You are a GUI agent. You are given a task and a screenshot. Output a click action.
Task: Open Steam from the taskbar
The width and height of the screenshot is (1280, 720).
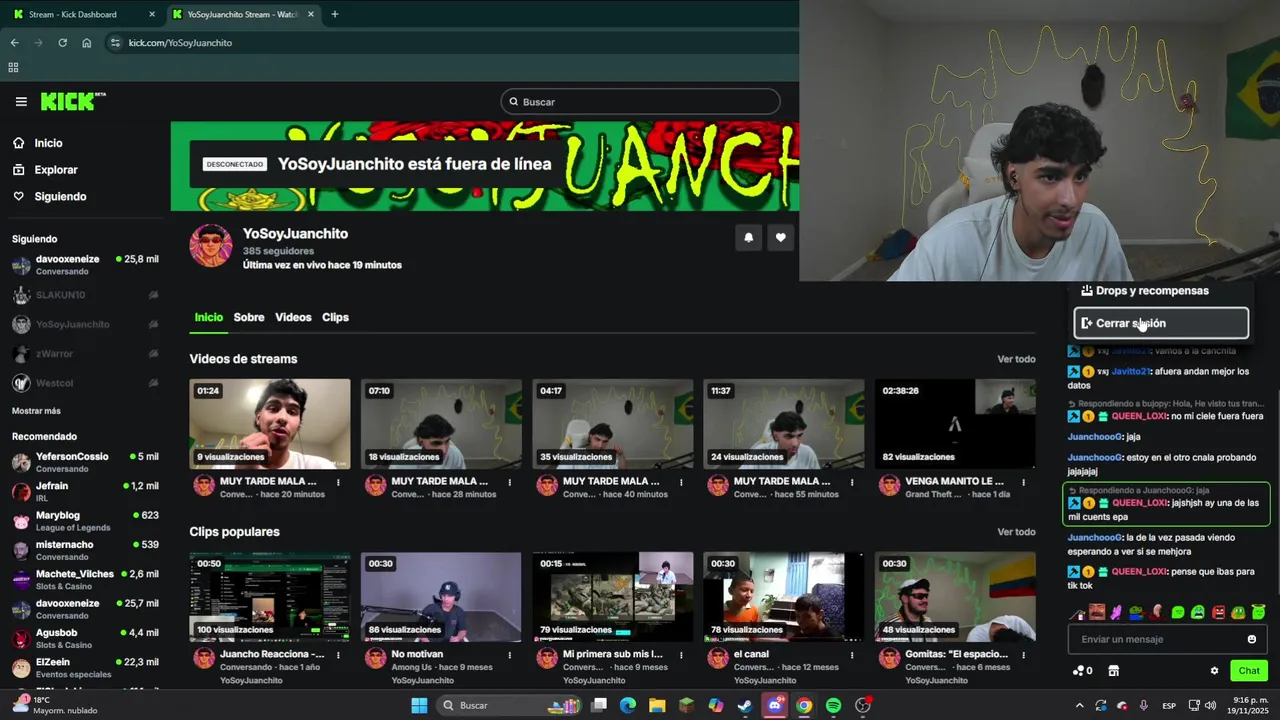pos(745,706)
